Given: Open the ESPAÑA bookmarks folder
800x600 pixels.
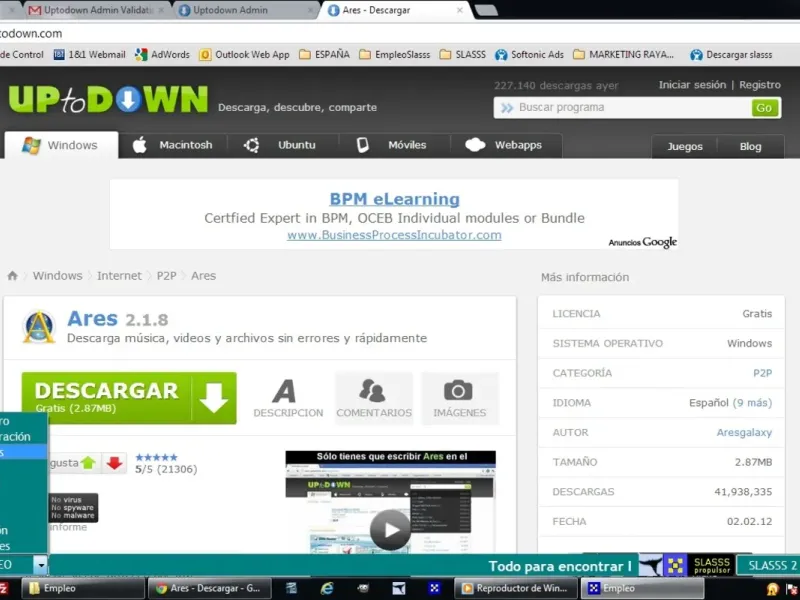Looking at the screenshot, I should point(324,55).
